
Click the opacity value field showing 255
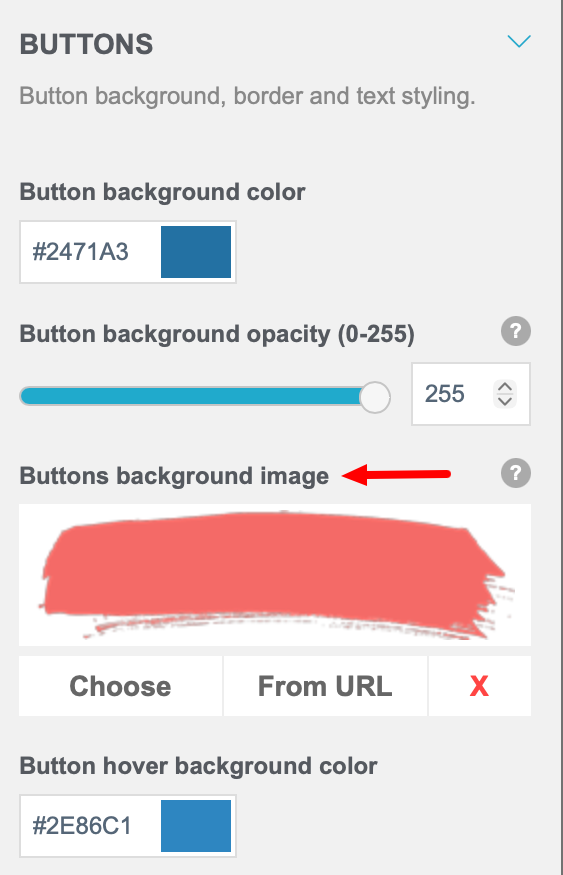click(452, 394)
